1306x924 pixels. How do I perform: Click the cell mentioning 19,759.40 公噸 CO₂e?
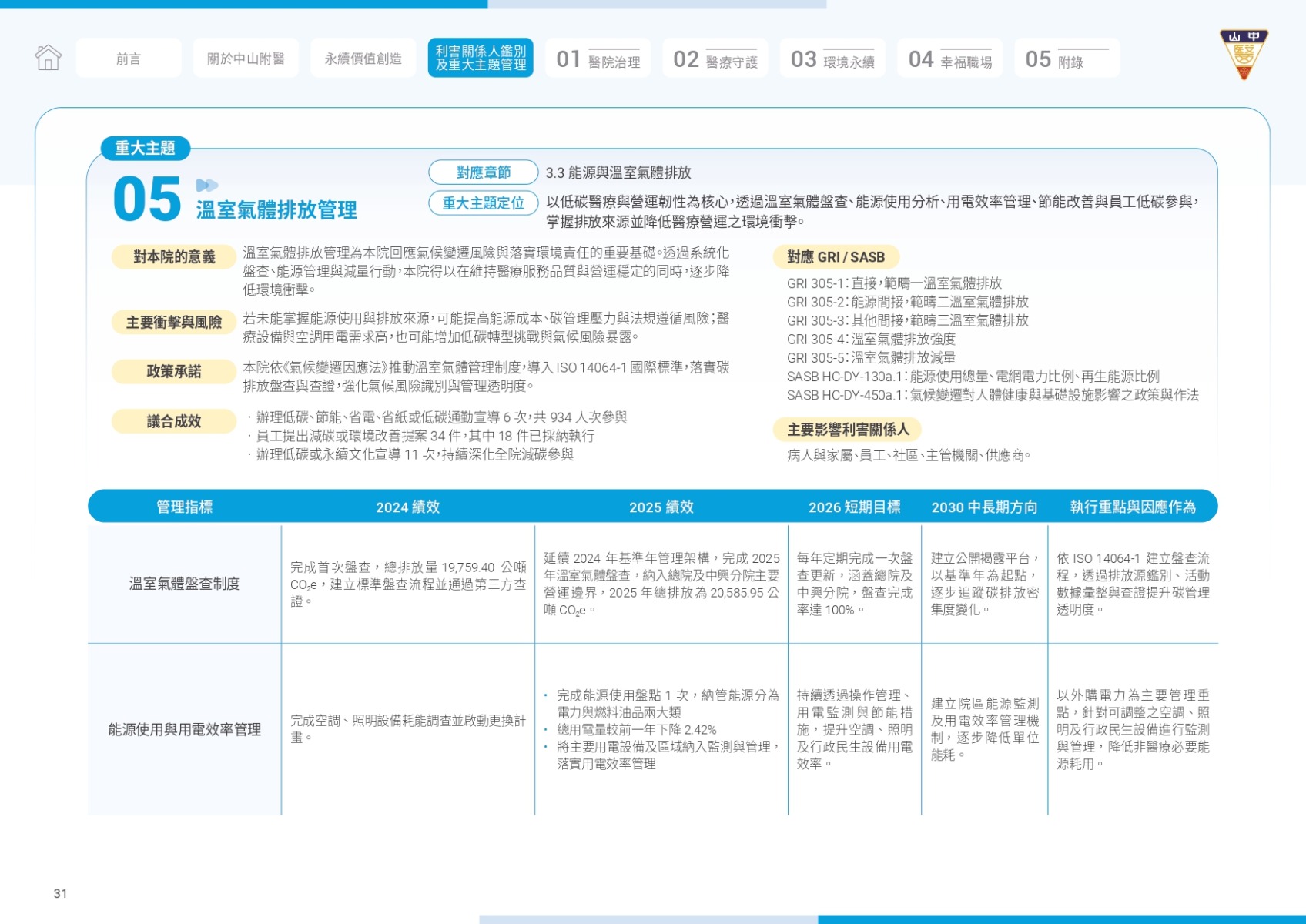point(408,584)
